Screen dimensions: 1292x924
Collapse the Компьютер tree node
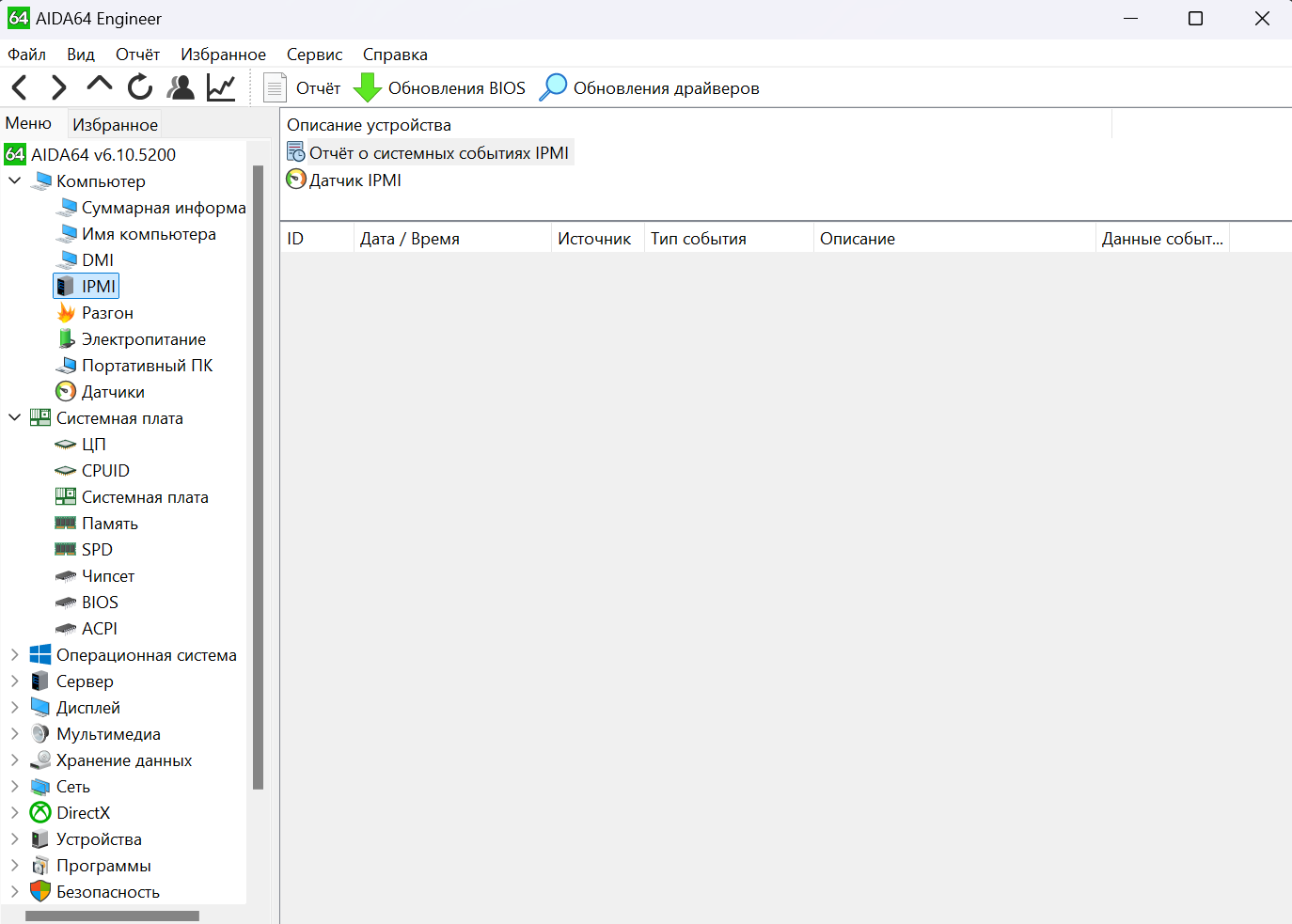pyautogui.click(x=15, y=180)
